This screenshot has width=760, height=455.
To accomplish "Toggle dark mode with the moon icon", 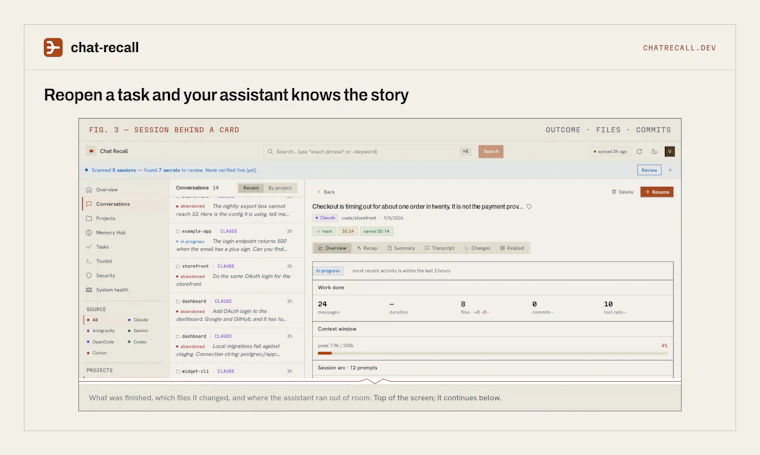I will click(654, 152).
